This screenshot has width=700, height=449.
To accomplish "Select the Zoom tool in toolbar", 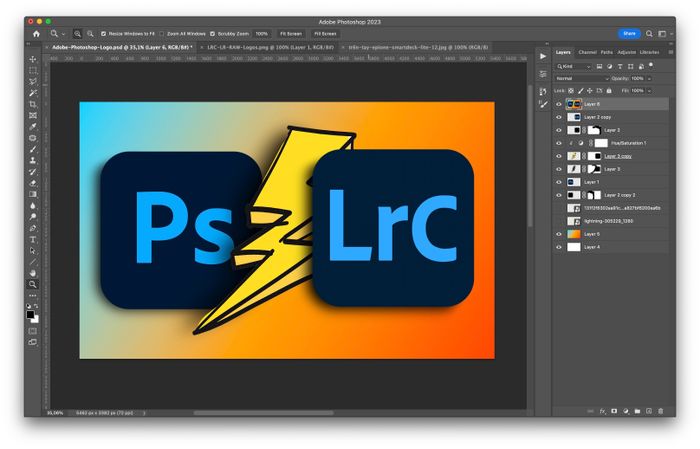I will click(x=33, y=284).
